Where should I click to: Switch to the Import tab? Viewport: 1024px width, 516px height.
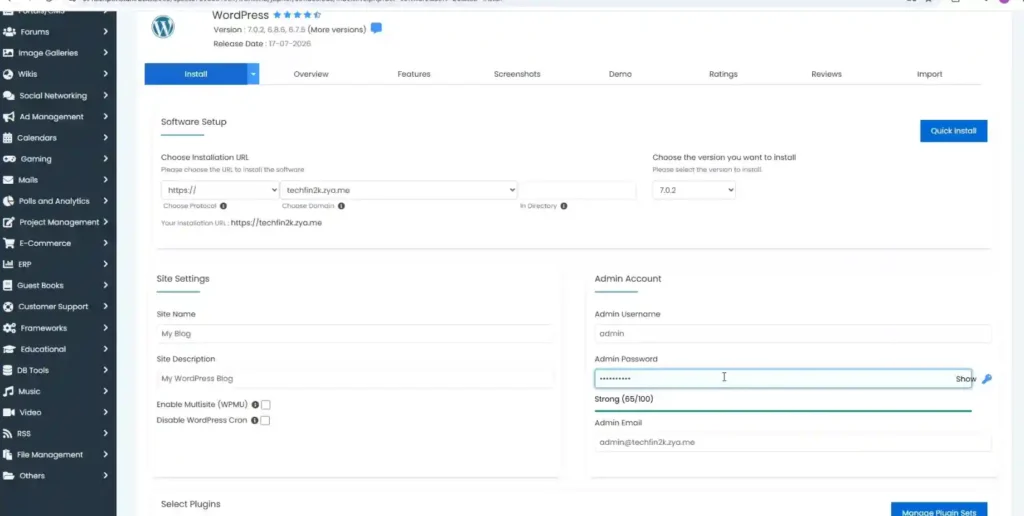click(x=929, y=74)
